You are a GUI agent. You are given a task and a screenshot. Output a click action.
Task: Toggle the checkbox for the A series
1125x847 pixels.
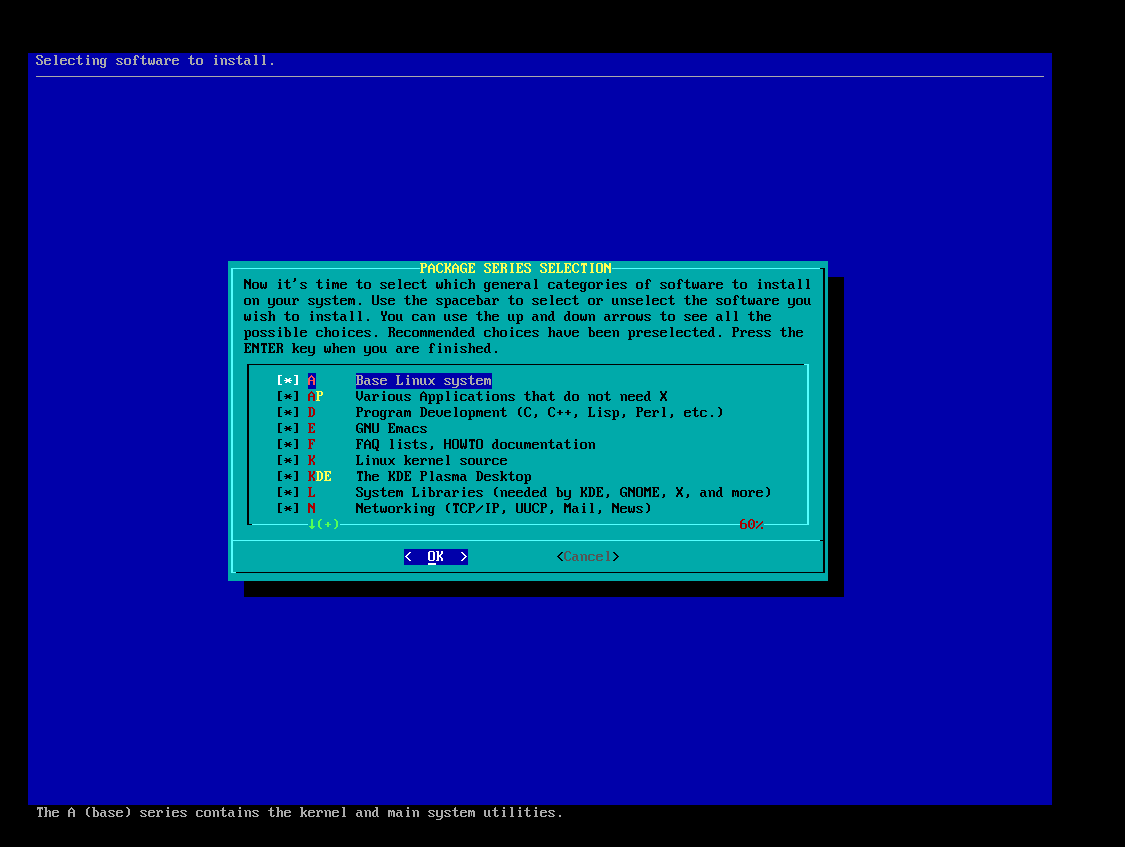point(288,381)
